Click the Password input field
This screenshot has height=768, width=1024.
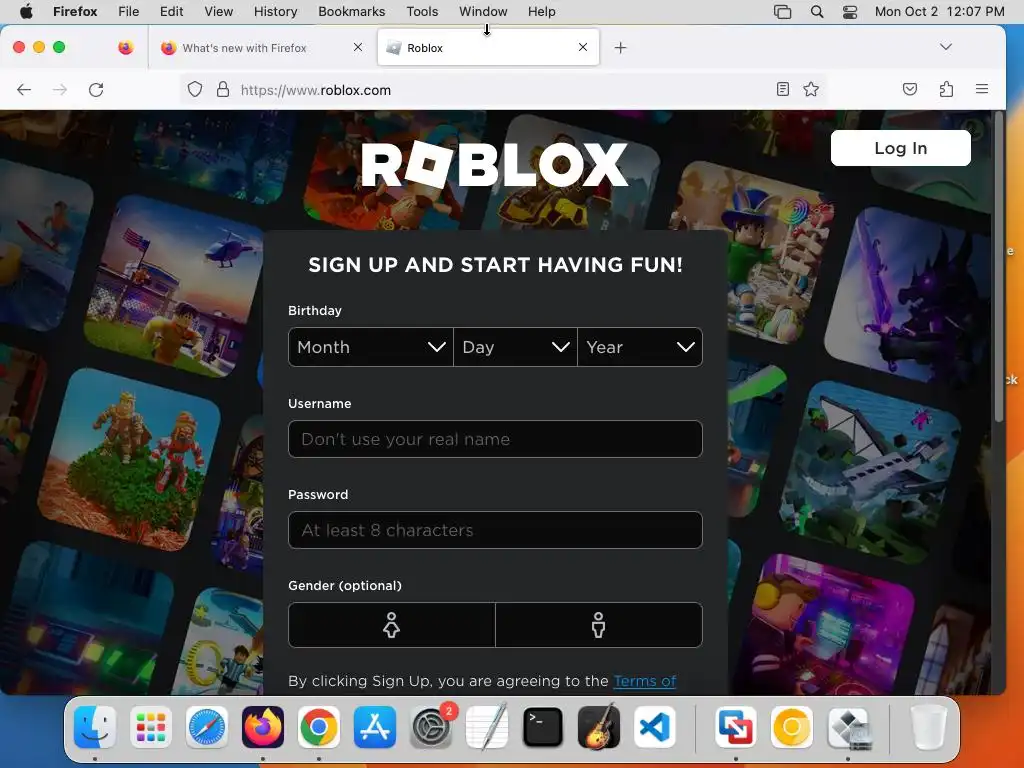(x=495, y=530)
